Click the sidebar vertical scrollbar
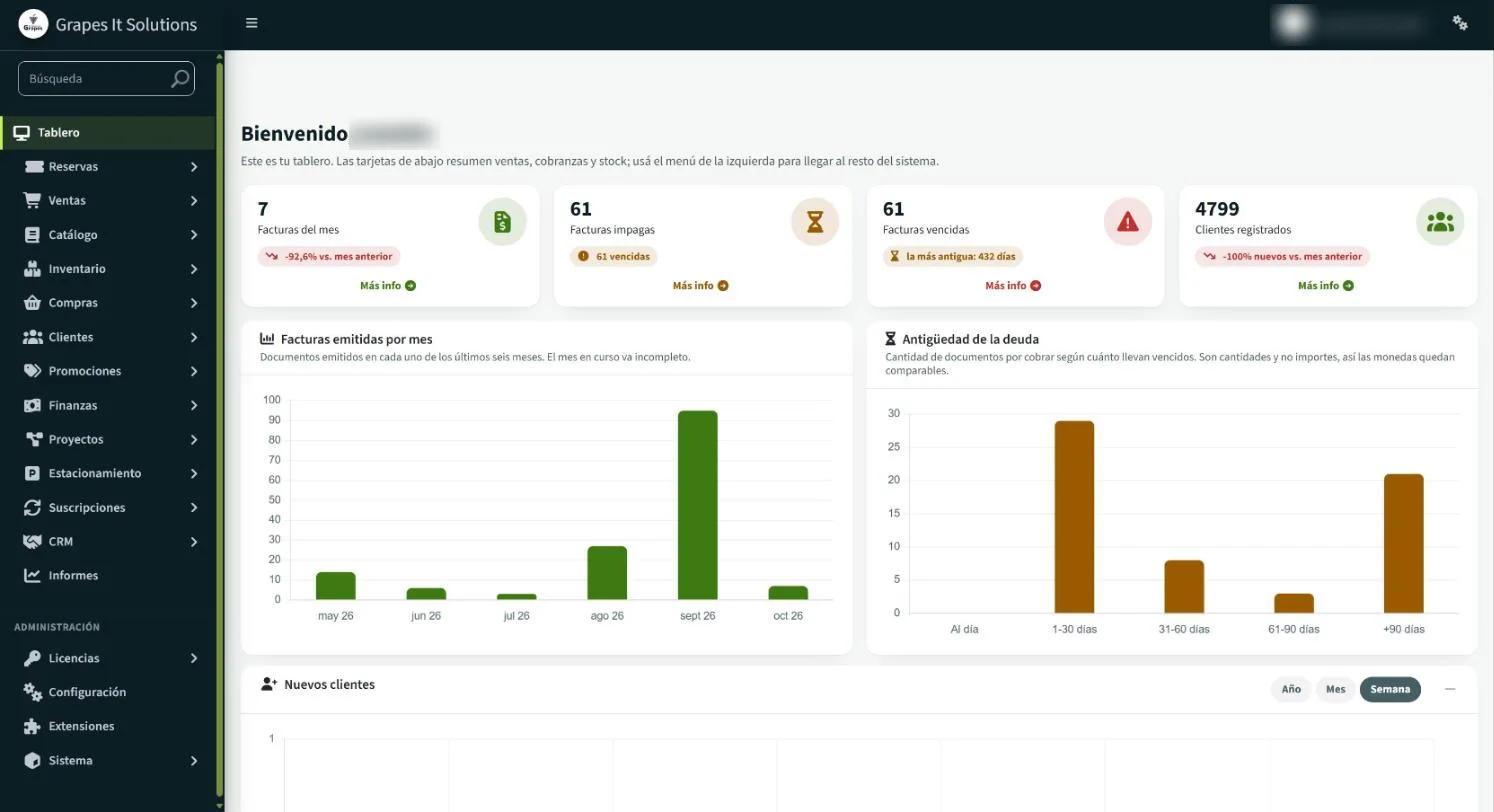 [x=220, y=430]
